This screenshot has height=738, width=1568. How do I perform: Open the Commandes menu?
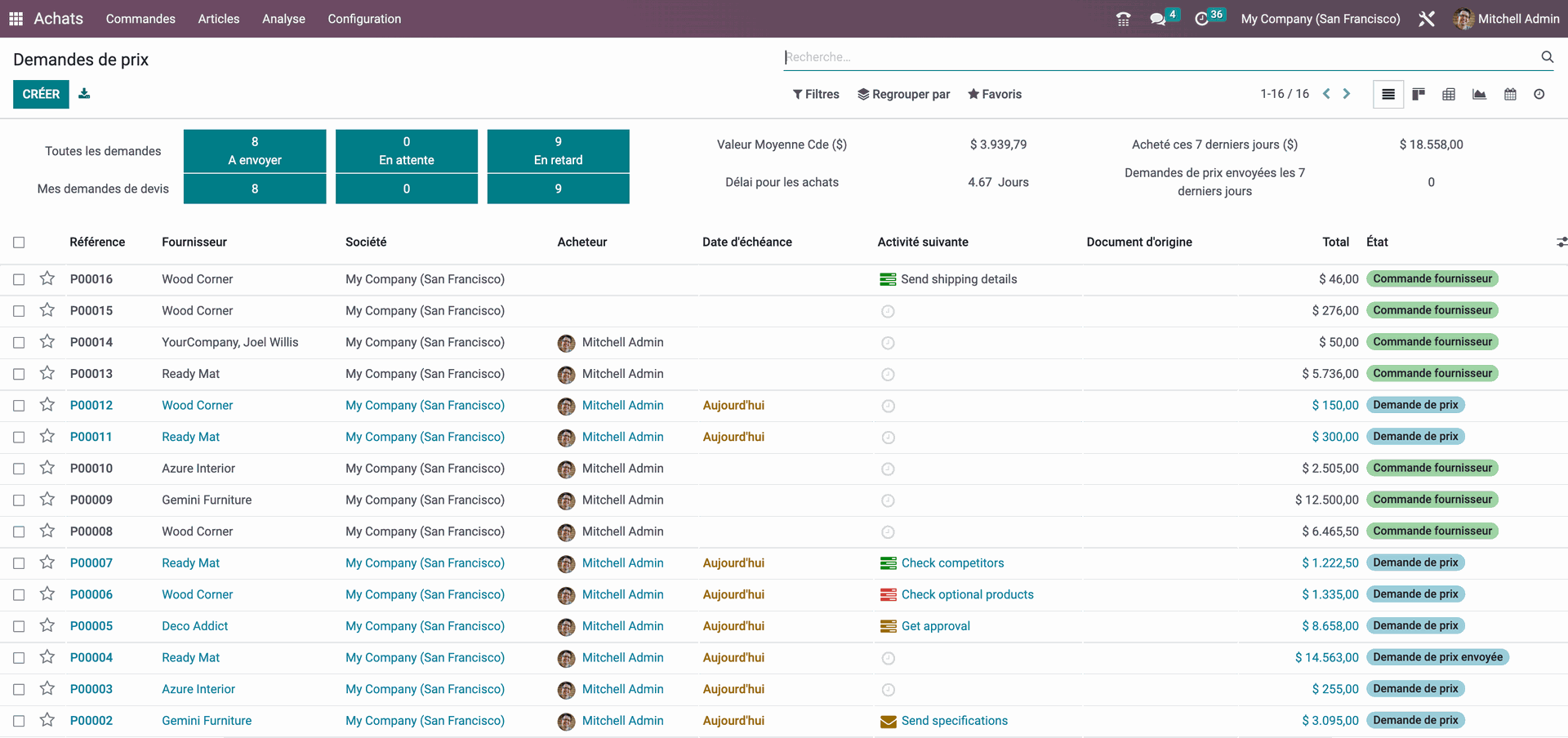140,19
